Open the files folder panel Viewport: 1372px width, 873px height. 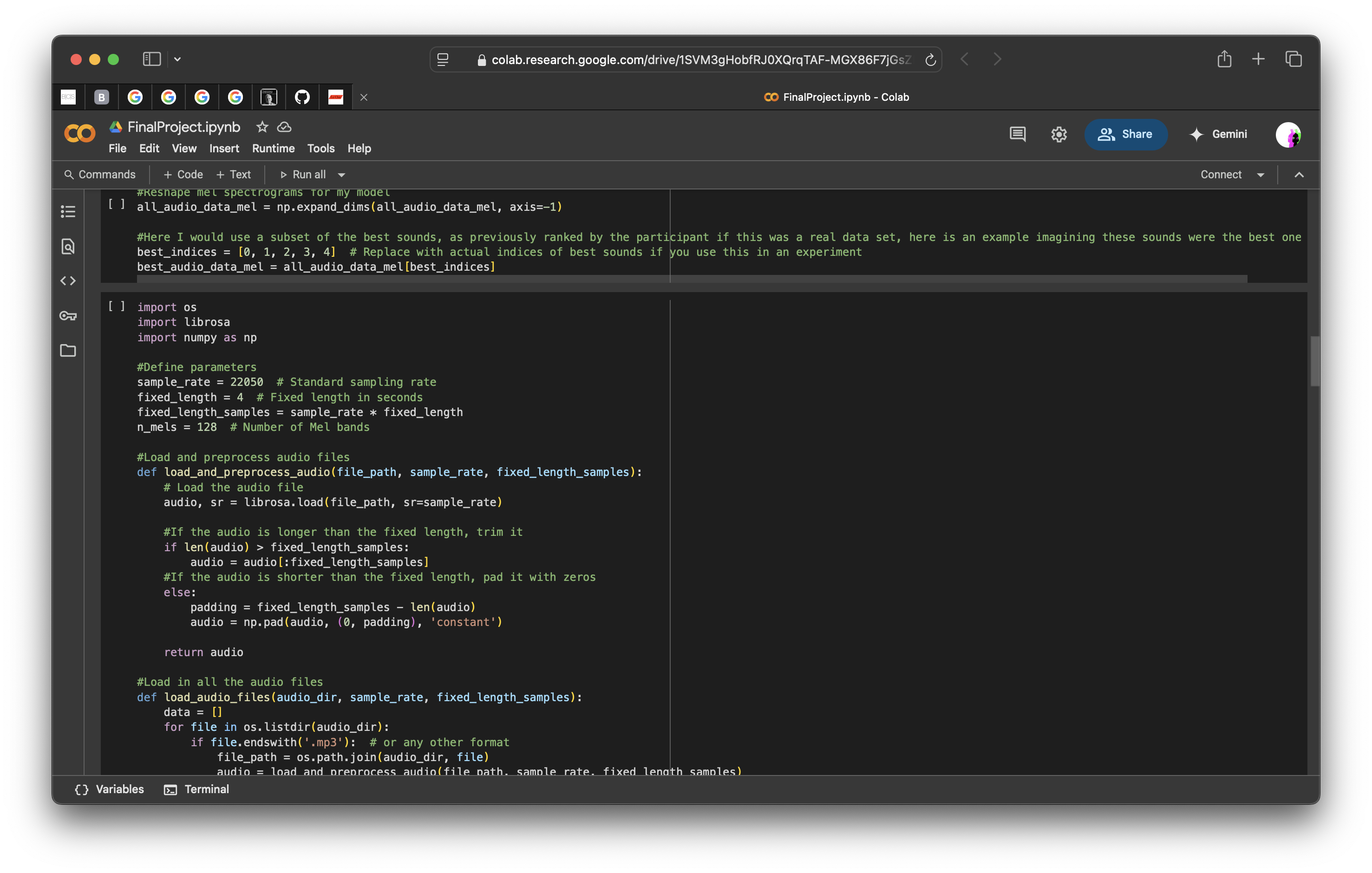[68, 350]
